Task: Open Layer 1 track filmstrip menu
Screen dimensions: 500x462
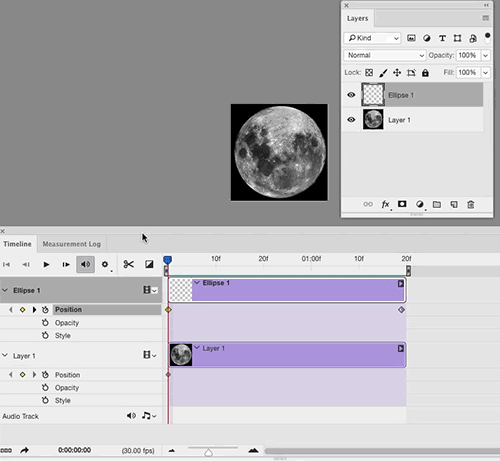Action: tap(150, 355)
